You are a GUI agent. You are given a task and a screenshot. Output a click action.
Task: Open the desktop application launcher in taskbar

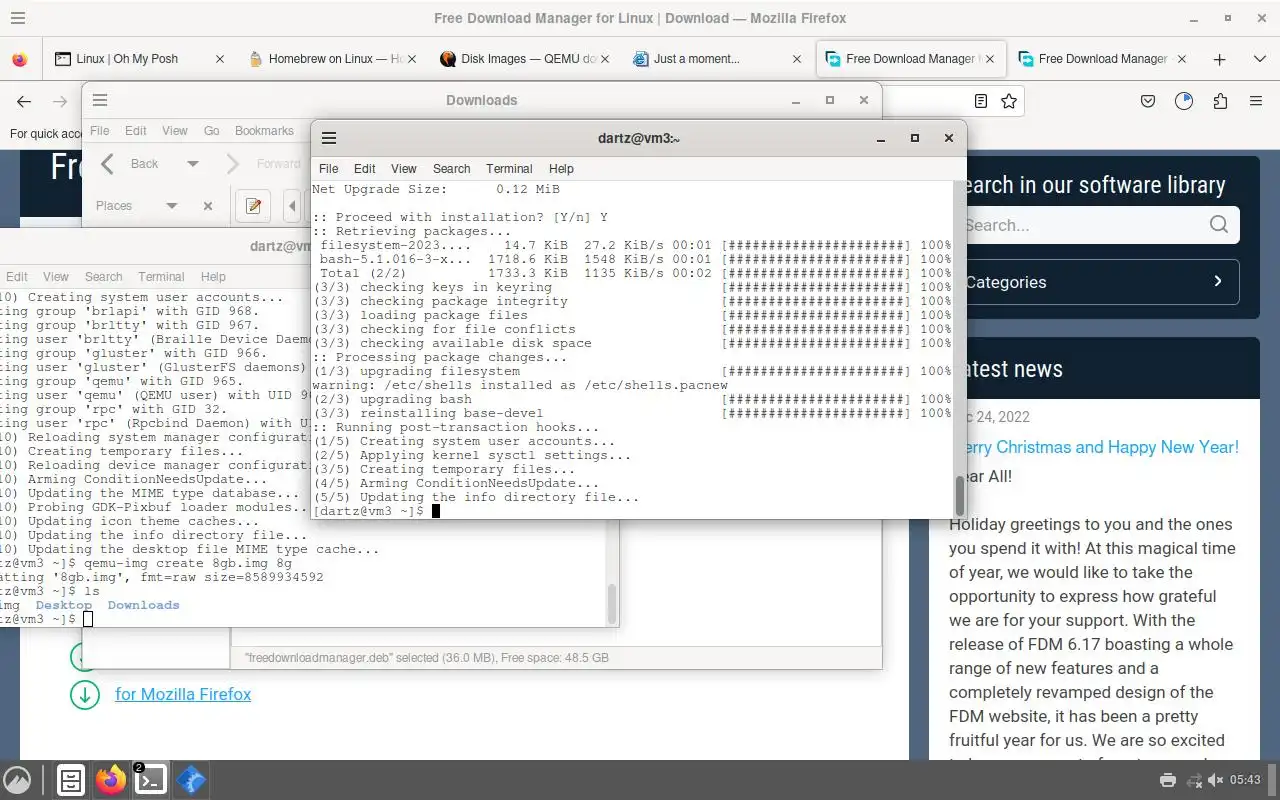pos(17,780)
